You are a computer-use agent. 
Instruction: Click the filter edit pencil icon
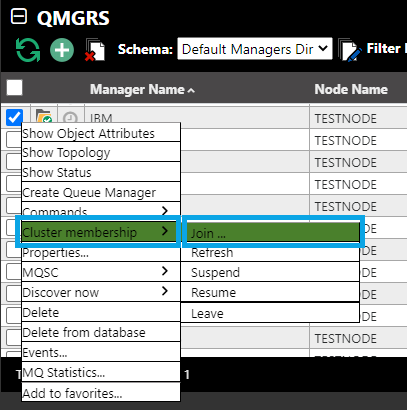coord(350,50)
